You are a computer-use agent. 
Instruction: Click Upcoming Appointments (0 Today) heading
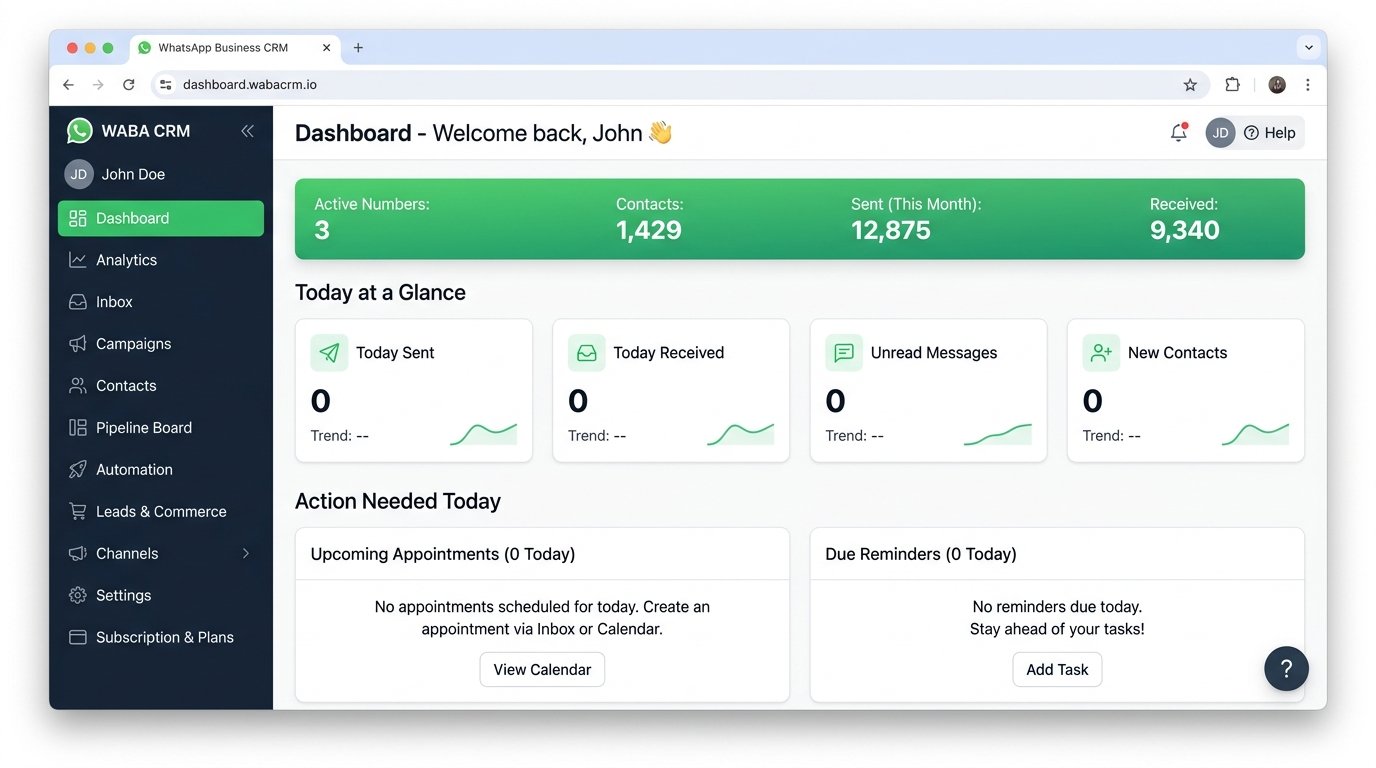[443, 554]
